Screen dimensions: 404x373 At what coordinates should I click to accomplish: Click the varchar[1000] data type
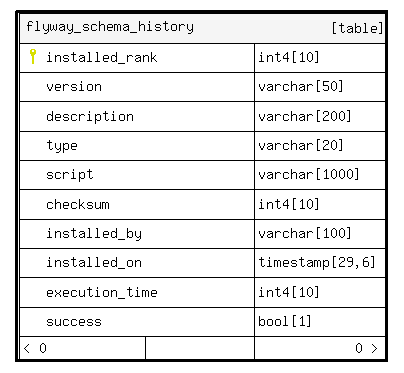(309, 174)
